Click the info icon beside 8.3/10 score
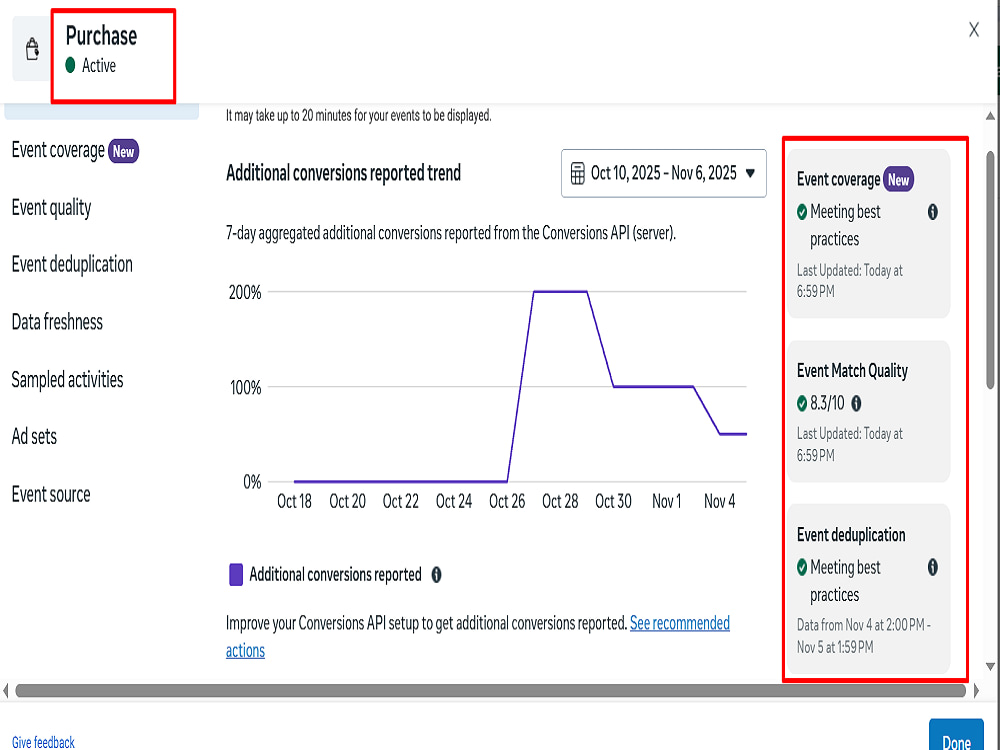Viewport: 1000px width, 750px height. pyautogui.click(x=856, y=403)
